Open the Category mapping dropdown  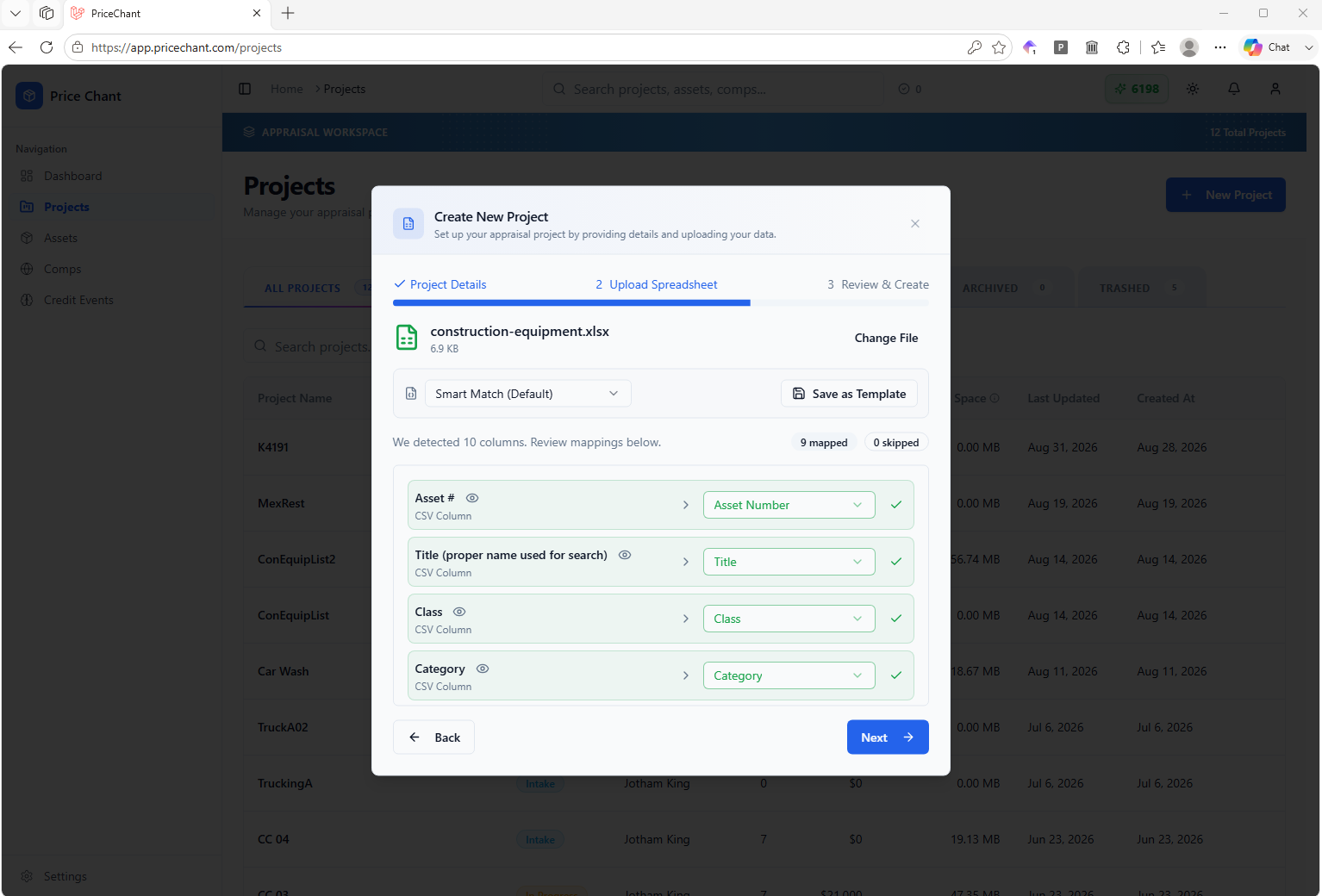tap(789, 675)
